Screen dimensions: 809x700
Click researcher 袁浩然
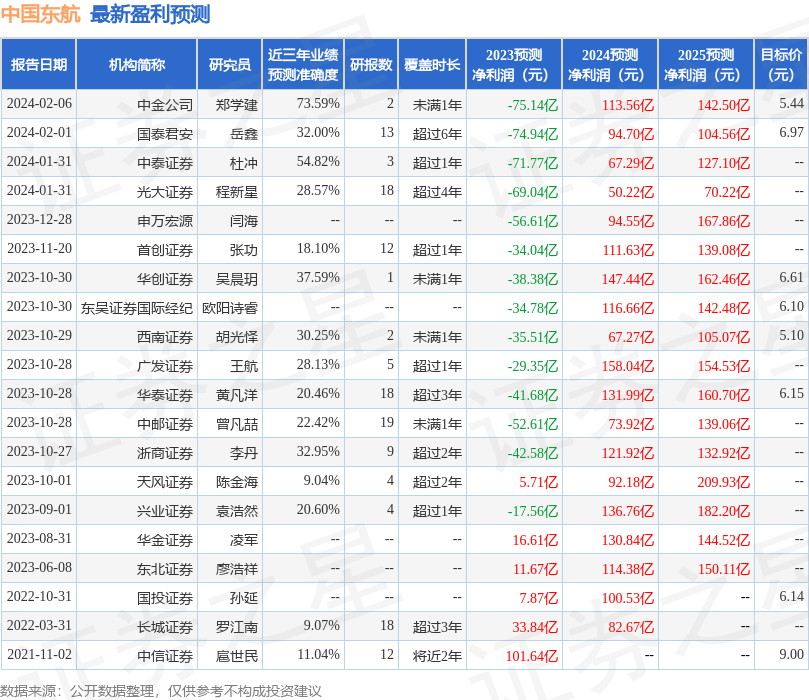(237, 511)
